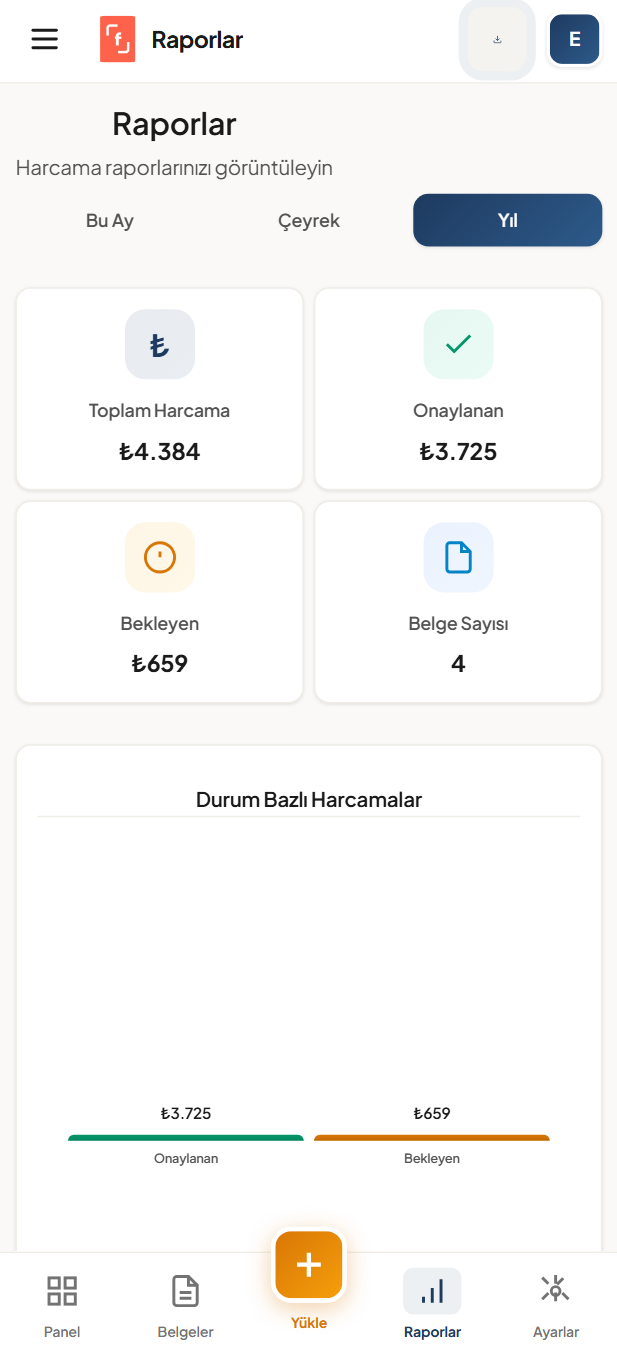Select the Bu Ay period tab
The width and height of the screenshot is (617, 1355).
click(x=110, y=221)
